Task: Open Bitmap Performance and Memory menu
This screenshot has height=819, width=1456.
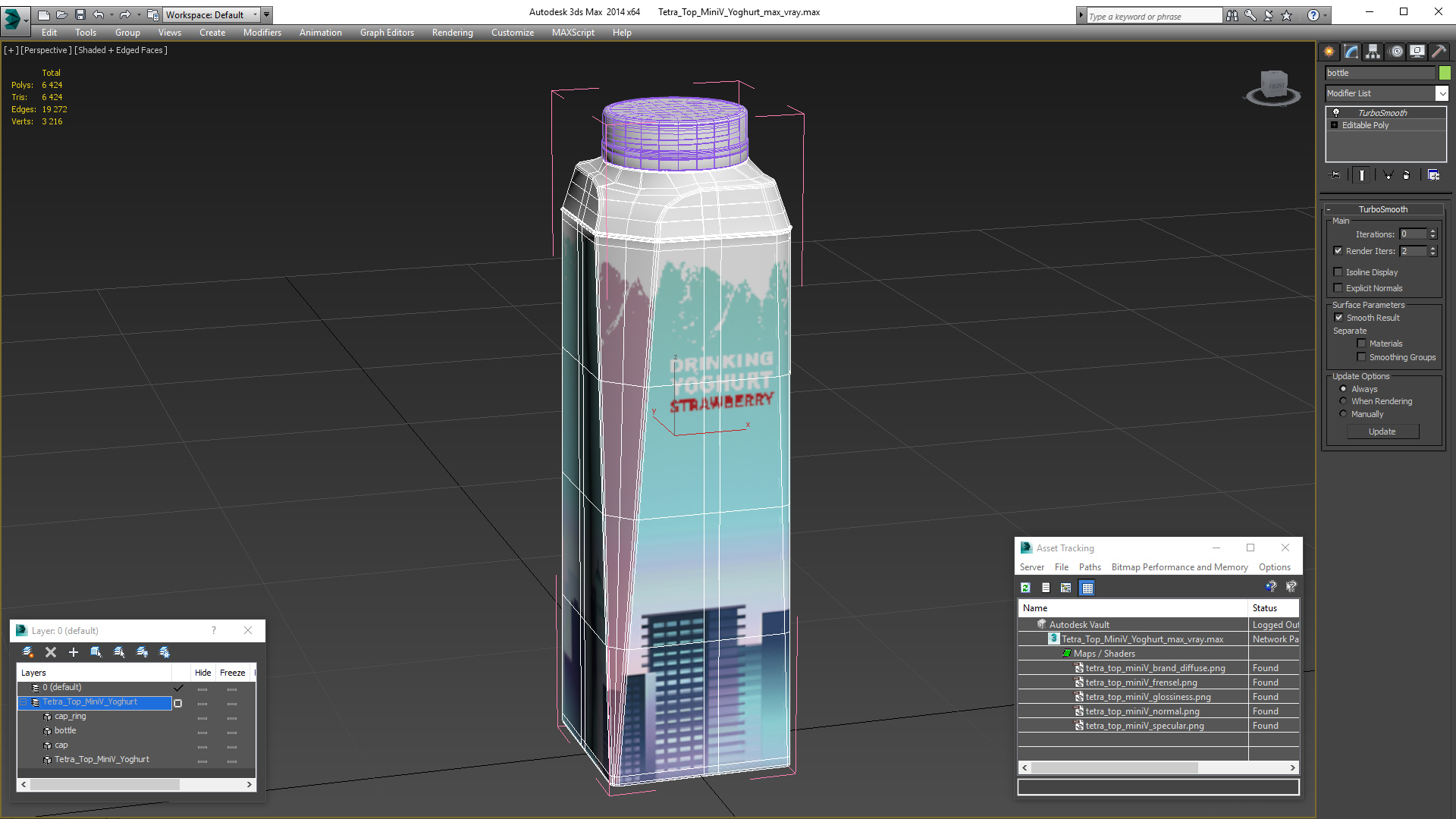Action: click(1179, 567)
